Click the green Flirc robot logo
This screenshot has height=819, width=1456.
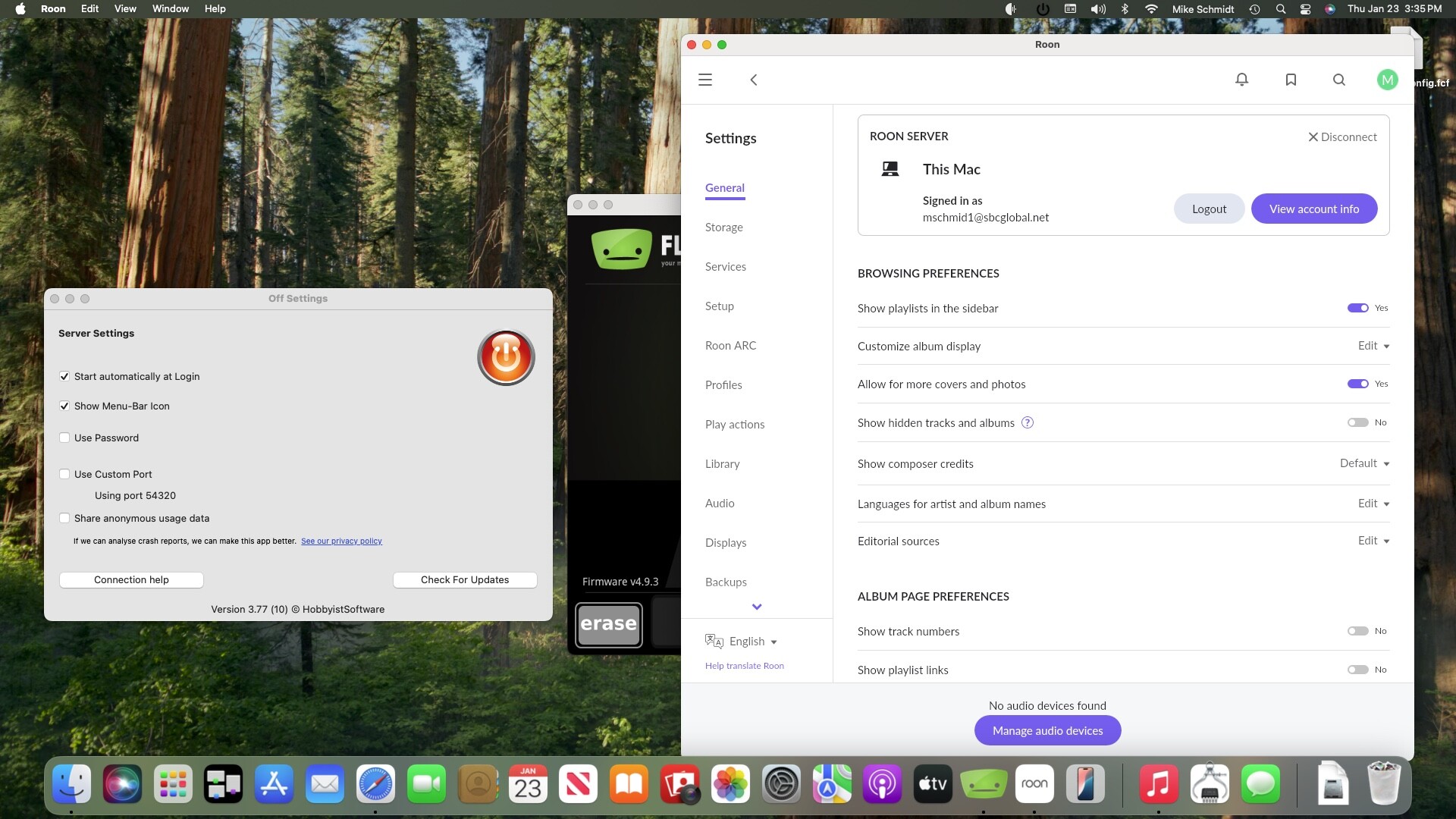pyautogui.click(x=622, y=249)
